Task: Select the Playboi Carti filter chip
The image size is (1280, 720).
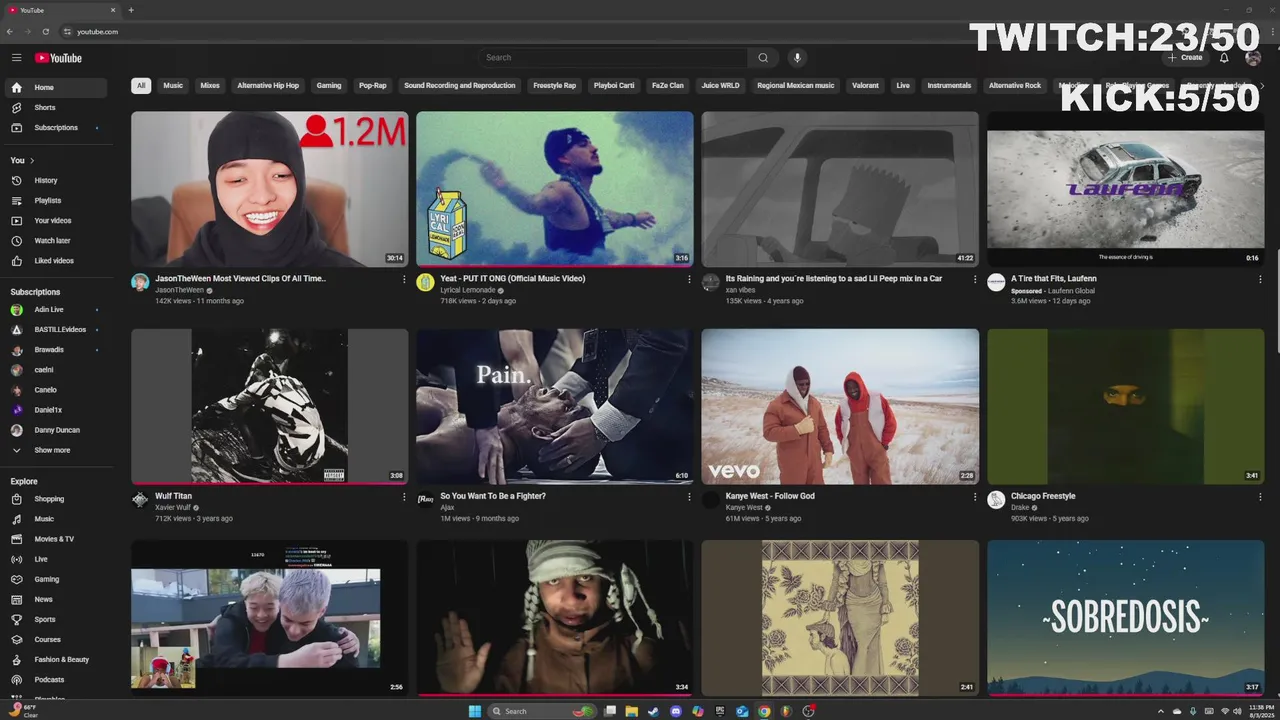Action: pos(613,86)
